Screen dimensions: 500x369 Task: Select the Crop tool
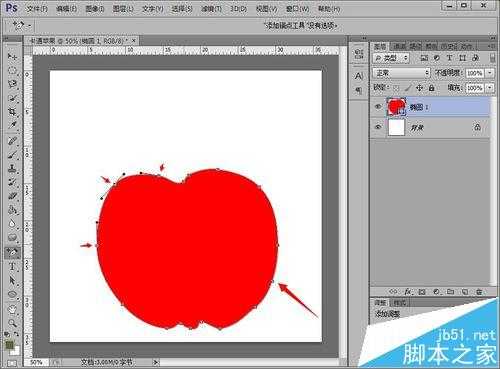[12, 111]
